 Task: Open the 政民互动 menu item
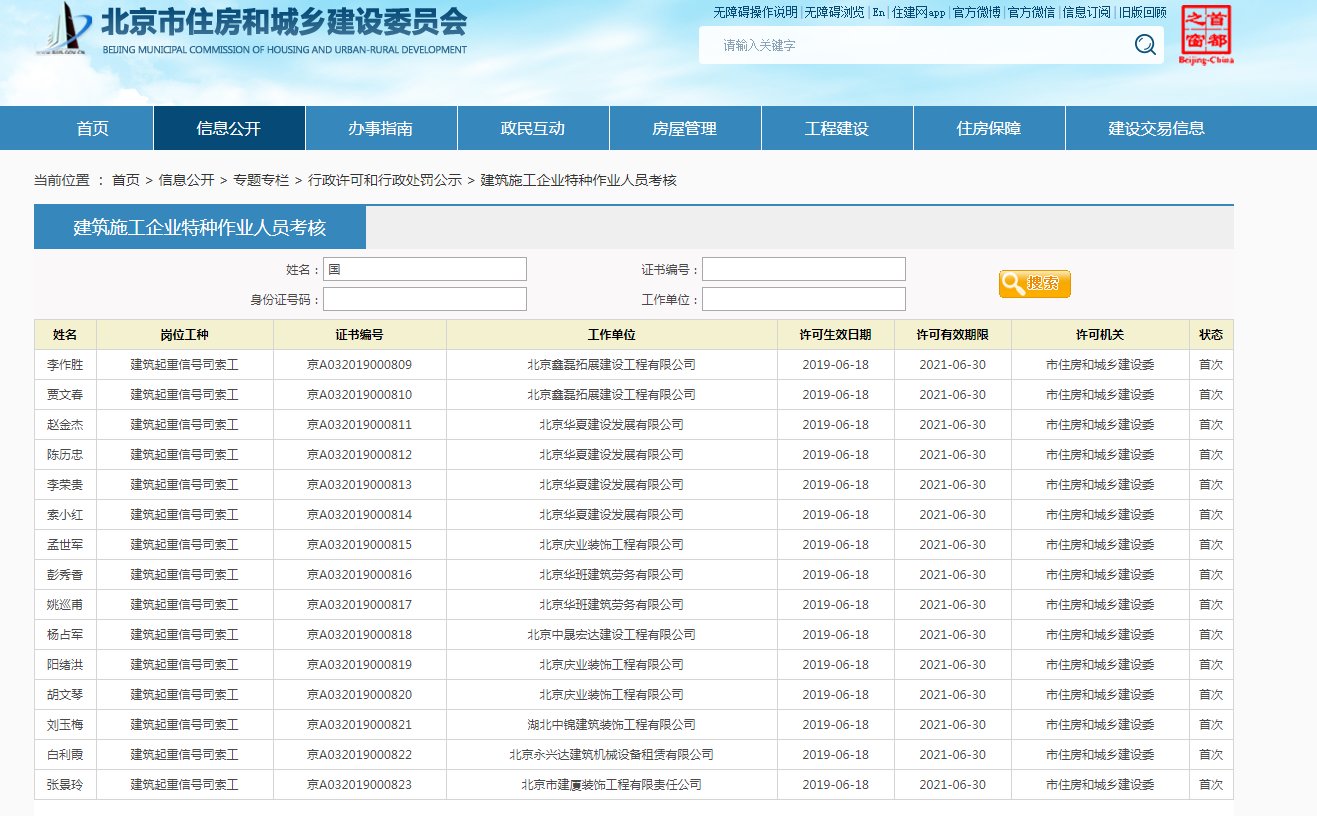[x=532, y=127]
